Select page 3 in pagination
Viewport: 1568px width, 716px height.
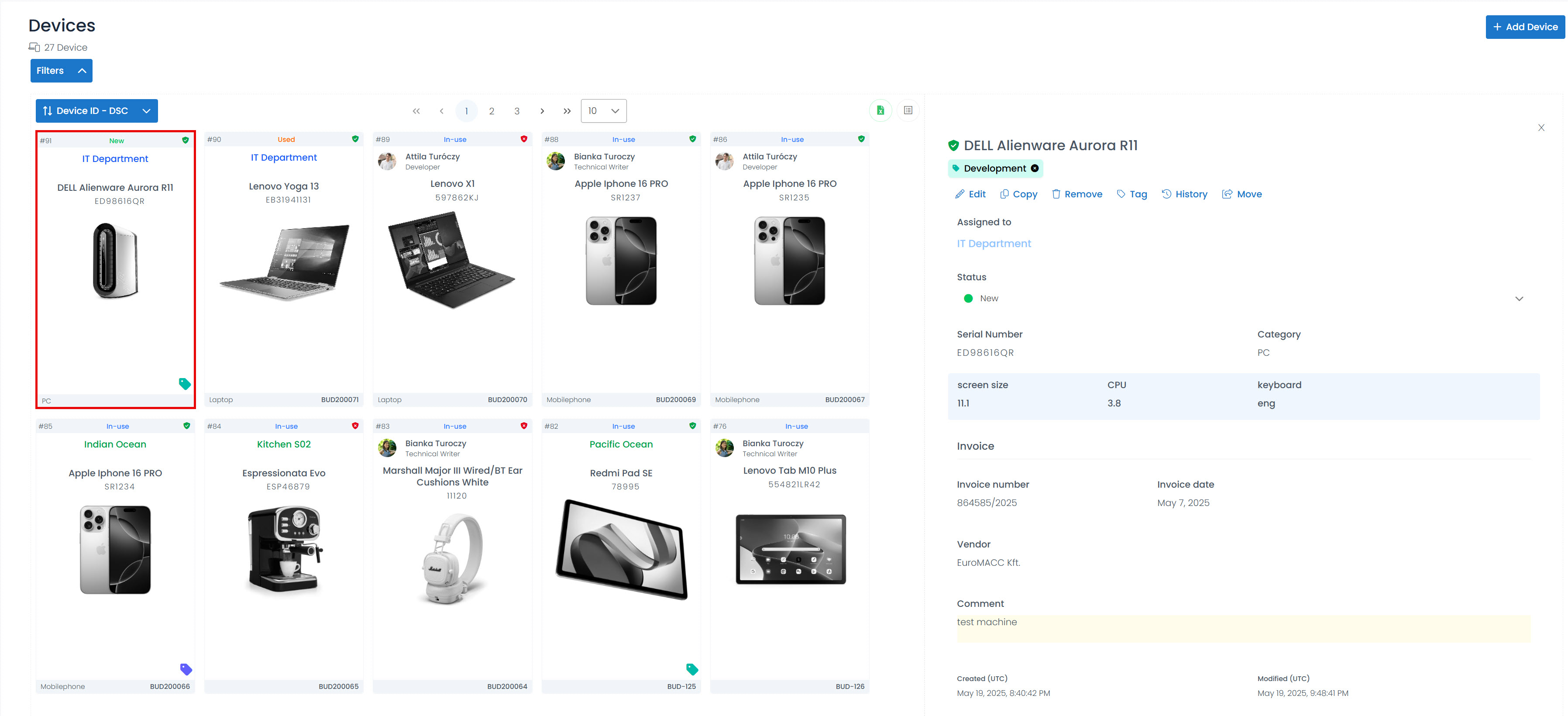click(517, 111)
